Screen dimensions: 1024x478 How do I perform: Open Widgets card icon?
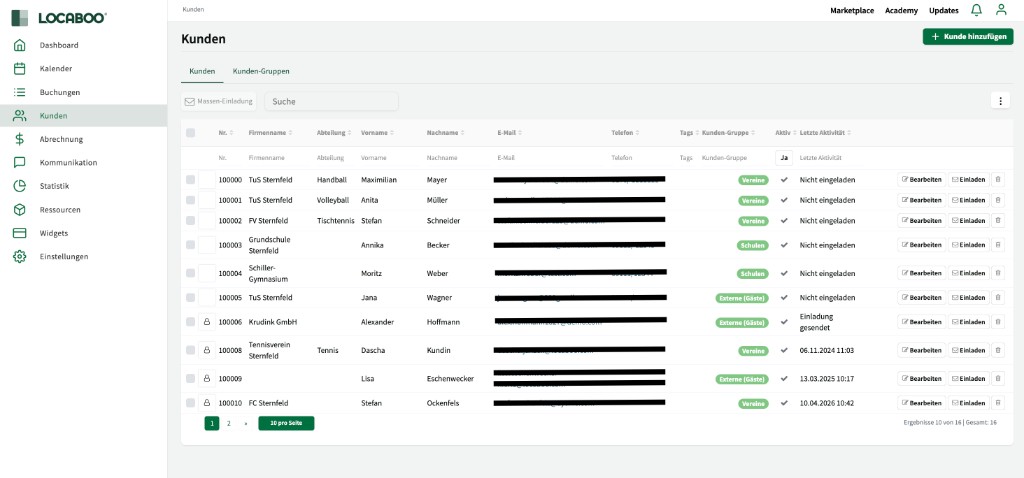pyautogui.click(x=20, y=233)
